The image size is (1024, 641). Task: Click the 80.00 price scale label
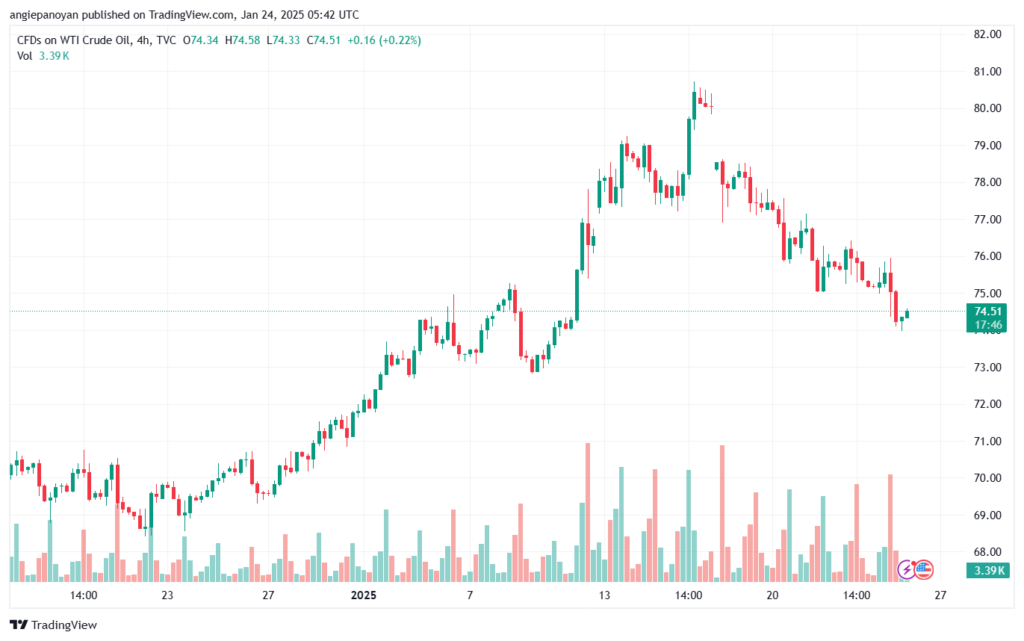pyautogui.click(x=987, y=108)
